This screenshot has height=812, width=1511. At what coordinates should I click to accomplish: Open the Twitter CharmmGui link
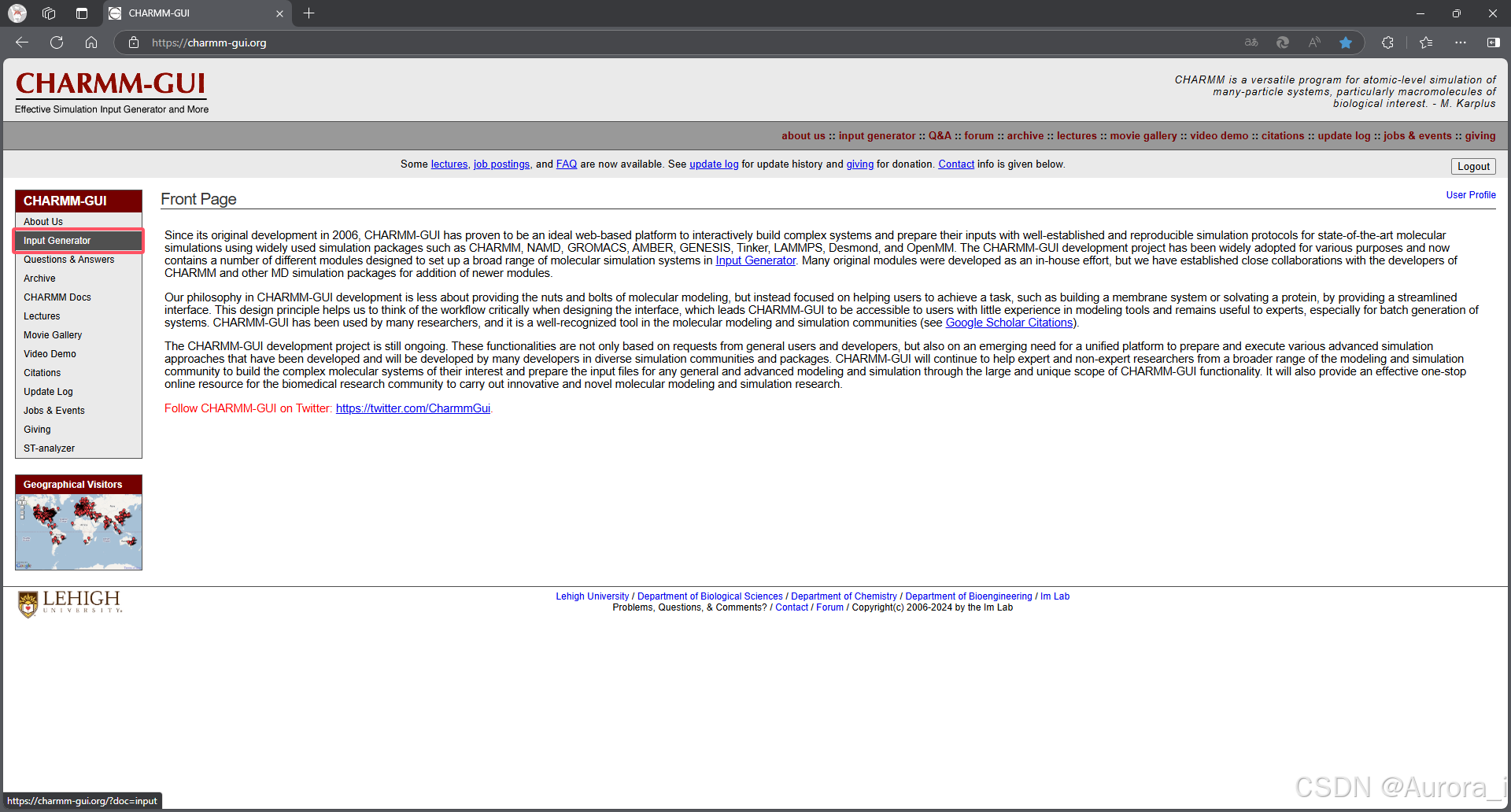[413, 408]
